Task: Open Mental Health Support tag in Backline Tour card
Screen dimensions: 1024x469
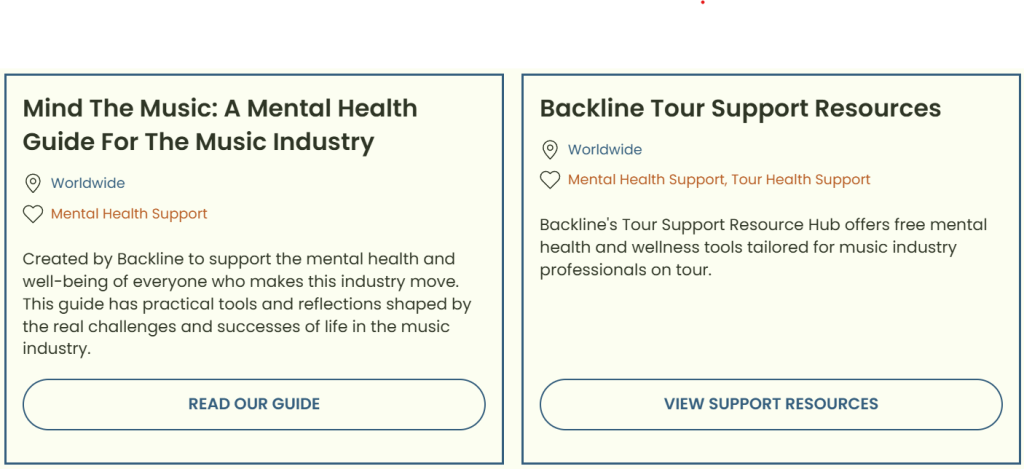Action: 647,180
